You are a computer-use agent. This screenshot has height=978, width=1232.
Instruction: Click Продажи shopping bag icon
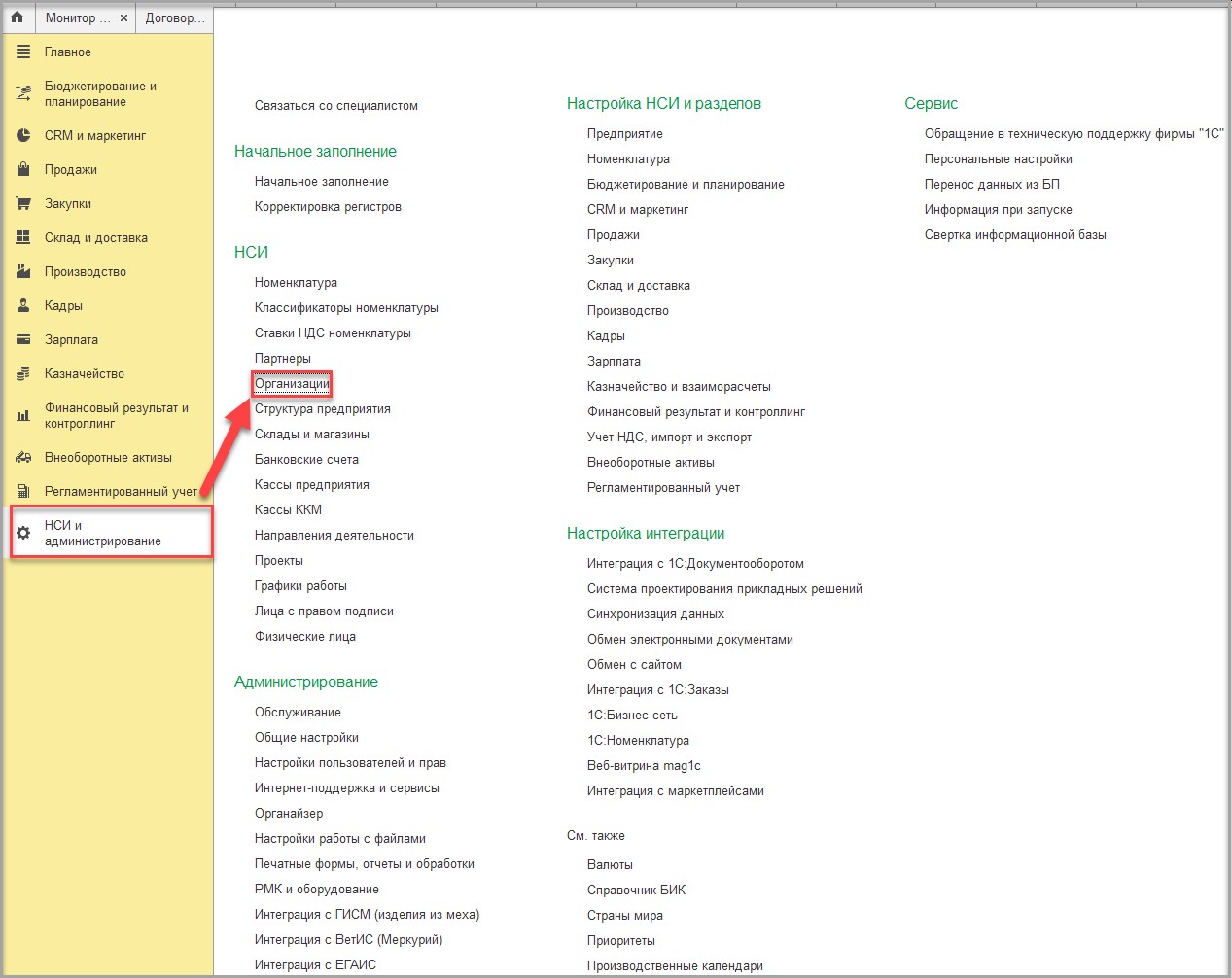(x=23, y=169)
